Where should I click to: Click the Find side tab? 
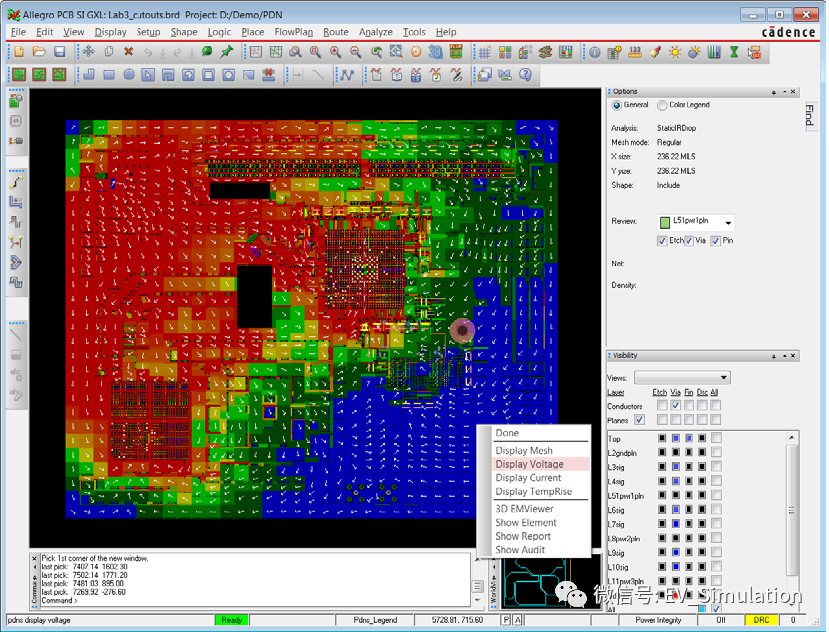pos(809,115)
